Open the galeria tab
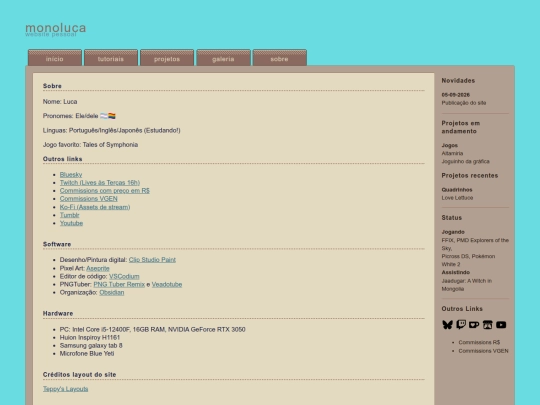 (223, 58)
